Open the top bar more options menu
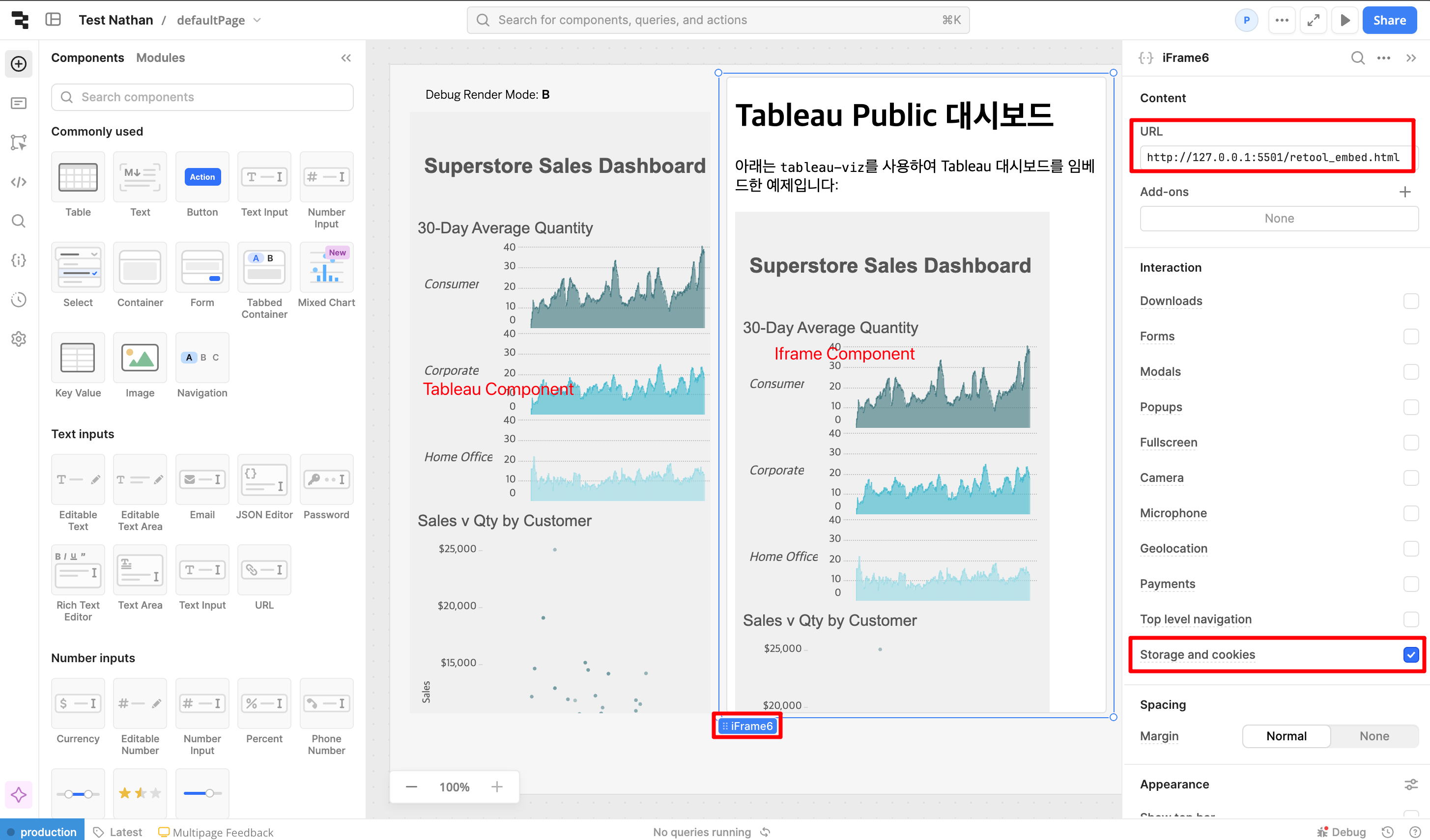The width and height of the screenshot is (1430, 840). coord(1281,21)
